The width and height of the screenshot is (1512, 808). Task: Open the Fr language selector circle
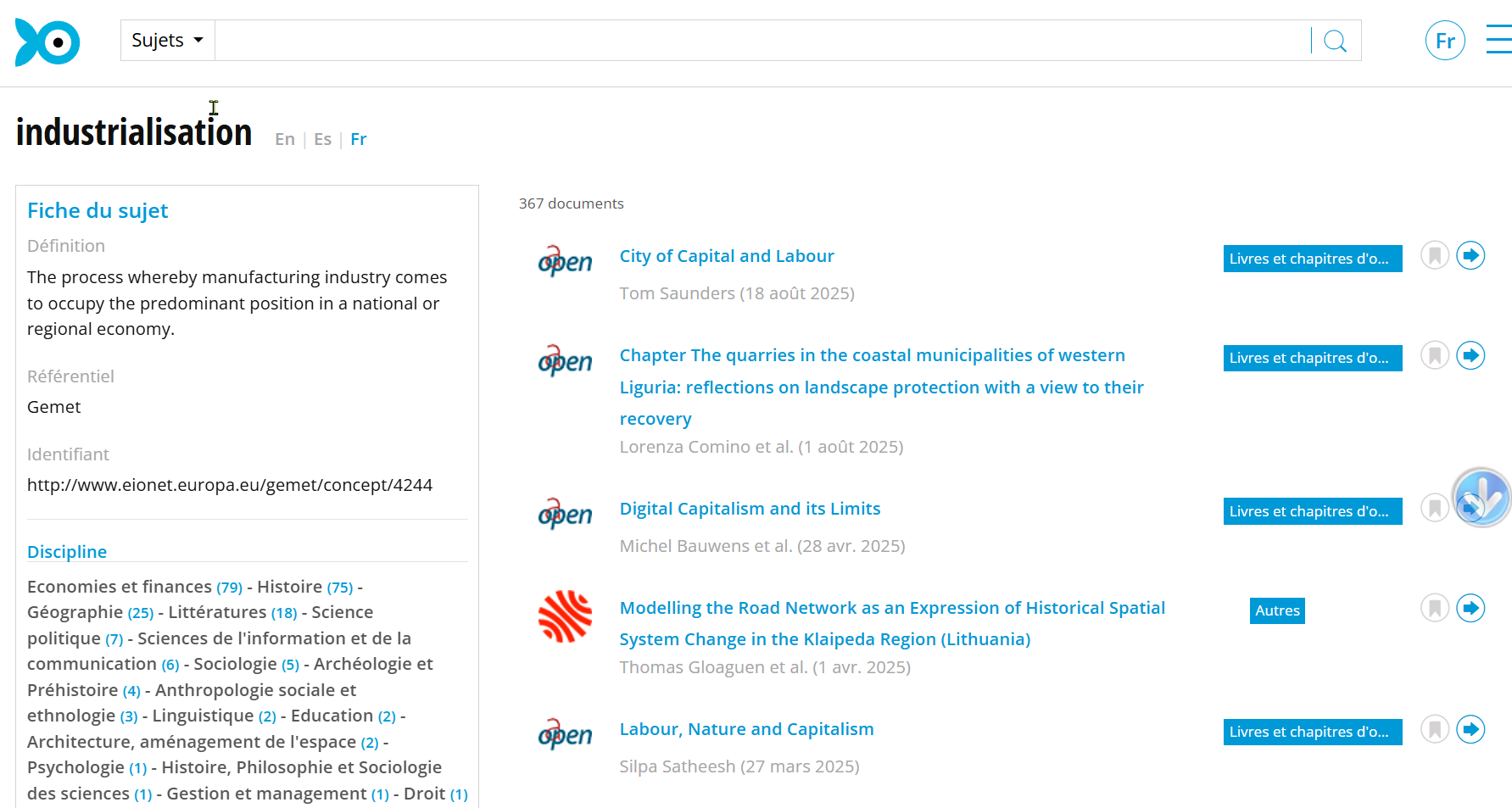(1445, 41)
